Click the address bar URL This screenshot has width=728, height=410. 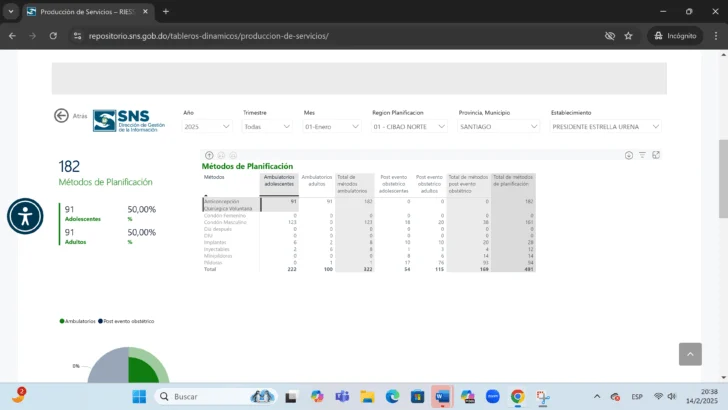click(208, 35)
